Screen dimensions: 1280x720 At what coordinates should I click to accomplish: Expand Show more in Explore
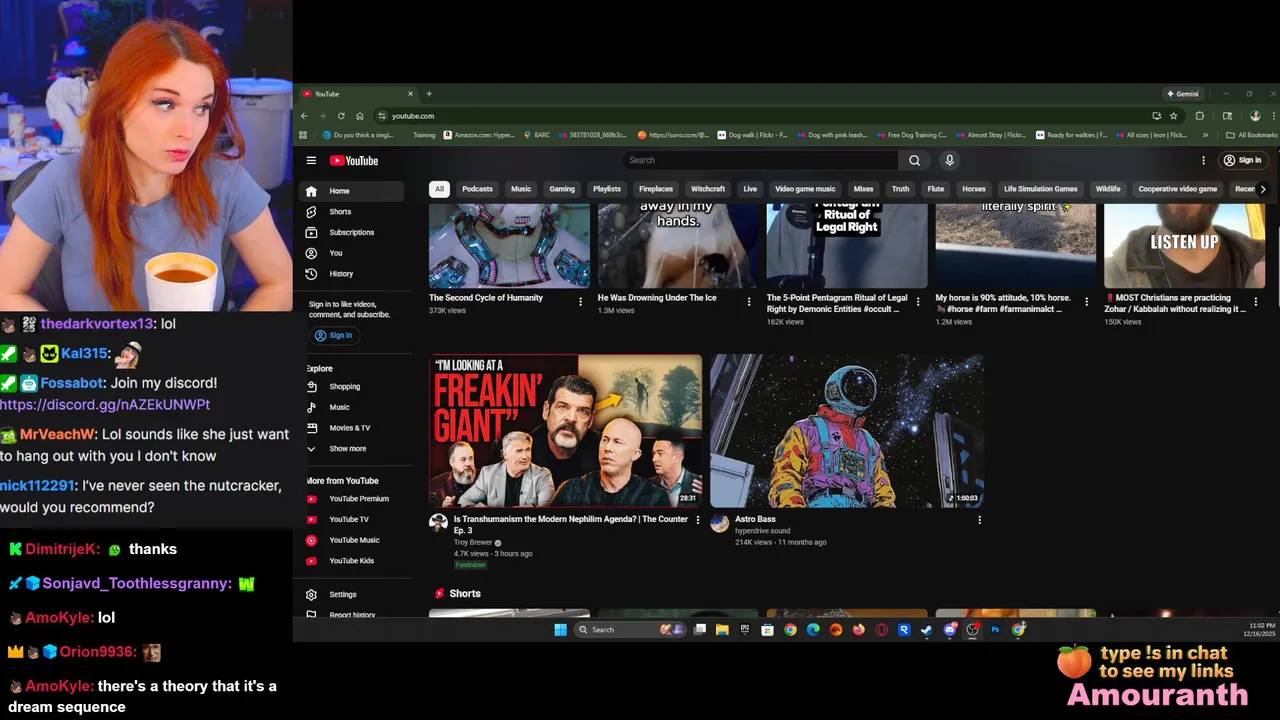click(x=354, y=449)
